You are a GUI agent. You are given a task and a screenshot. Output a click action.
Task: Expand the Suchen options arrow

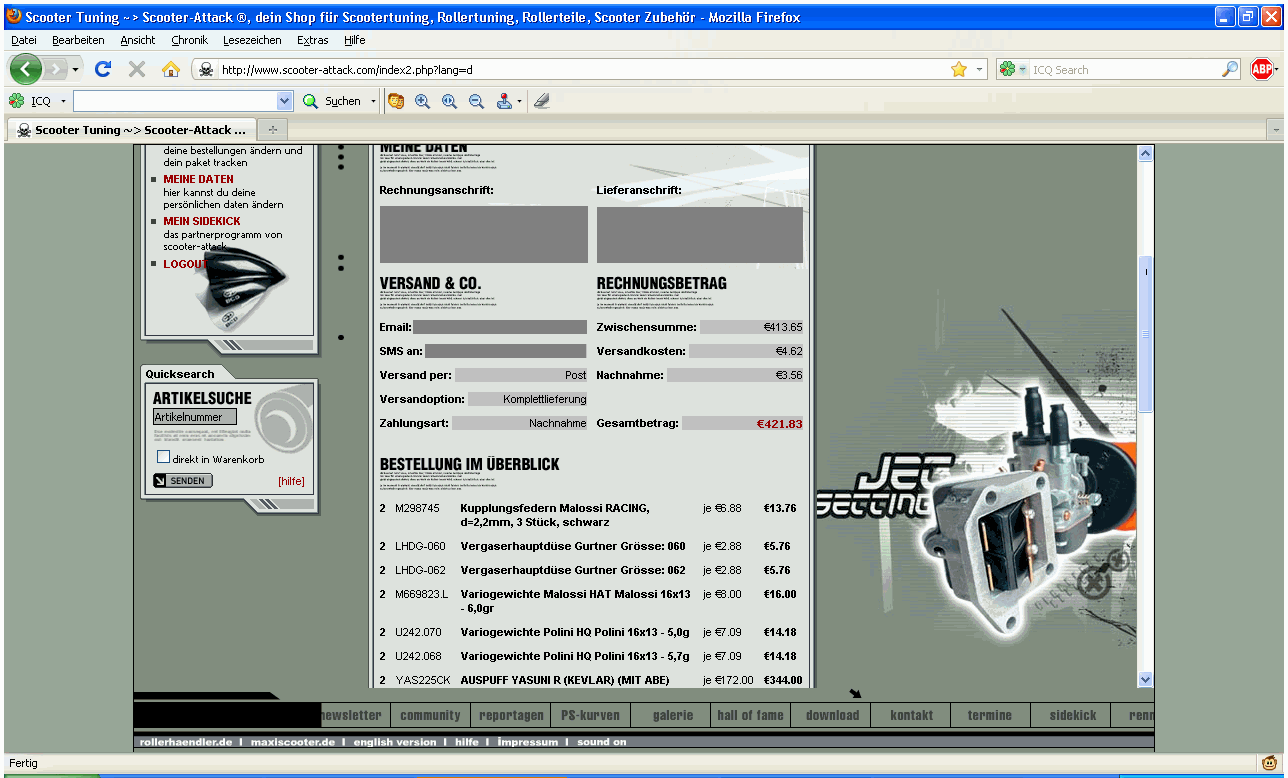click(x=374, y=101)
